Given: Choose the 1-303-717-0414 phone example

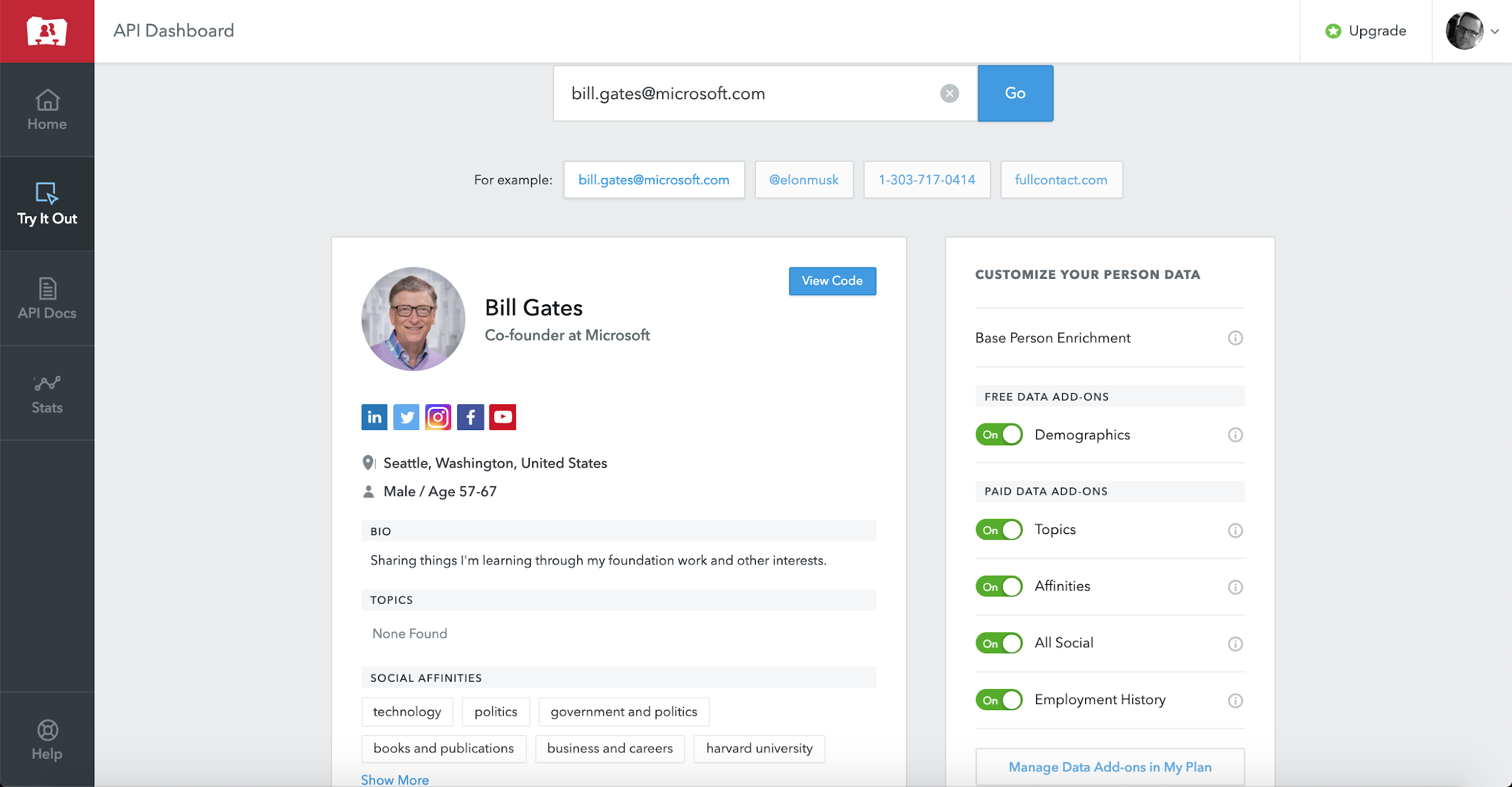Looking at the screenshot, I should (x=927, y=180).
